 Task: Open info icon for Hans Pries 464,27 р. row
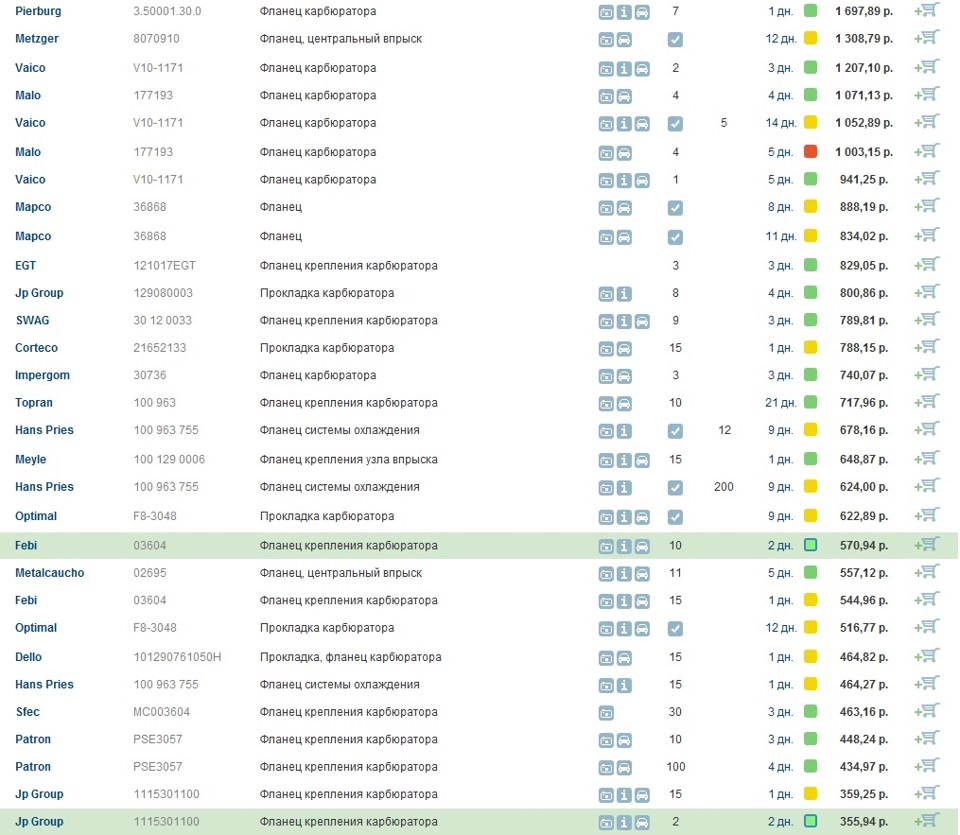pyautogui.click(x=624, y=686)
